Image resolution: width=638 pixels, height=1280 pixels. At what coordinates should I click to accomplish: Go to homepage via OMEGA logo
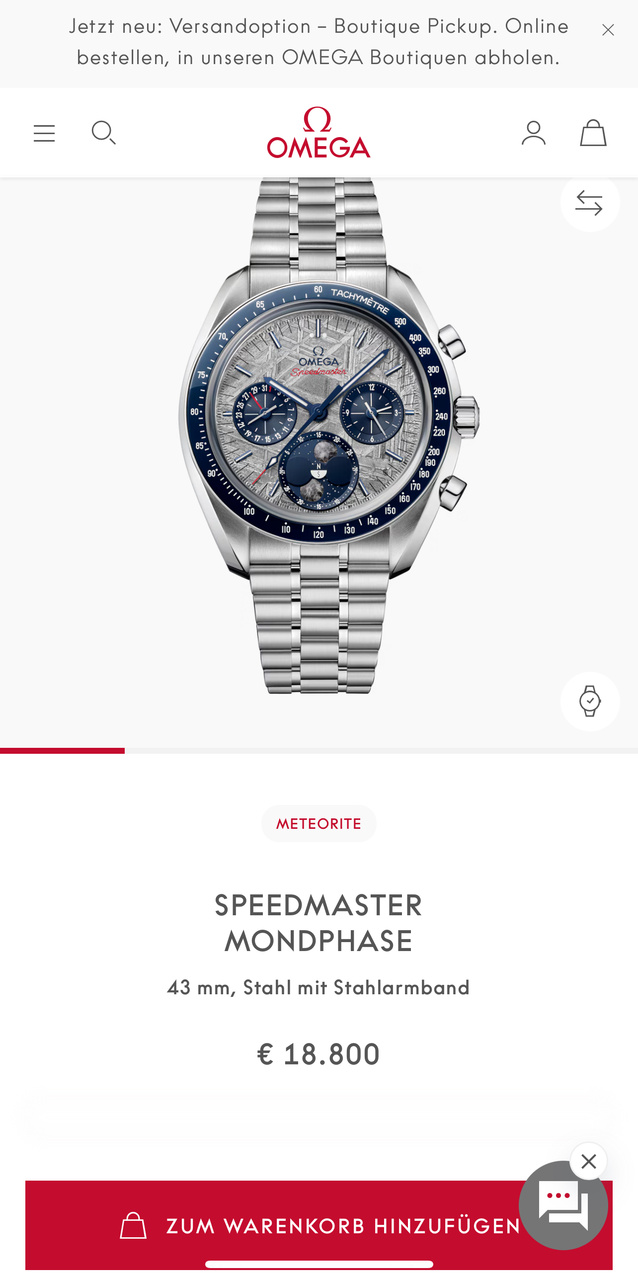319,133
